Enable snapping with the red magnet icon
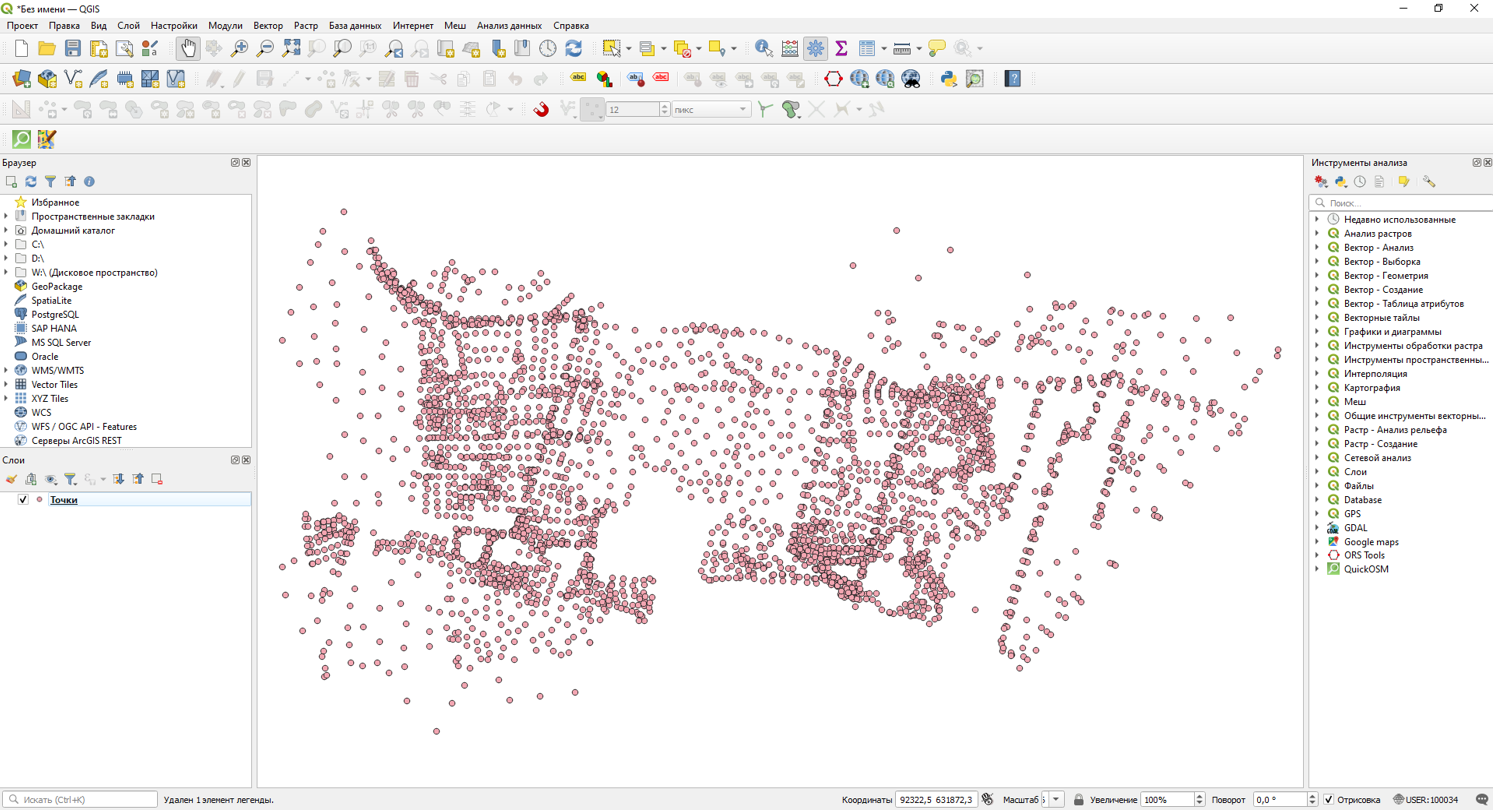 click(541, 109)
